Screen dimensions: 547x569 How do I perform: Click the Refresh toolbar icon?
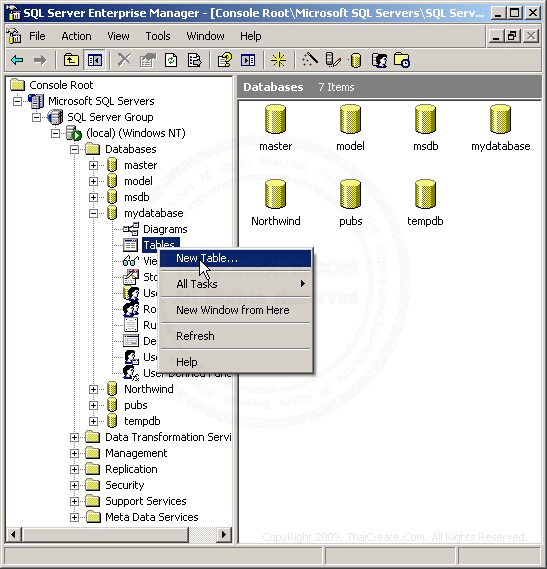point(171,60)
